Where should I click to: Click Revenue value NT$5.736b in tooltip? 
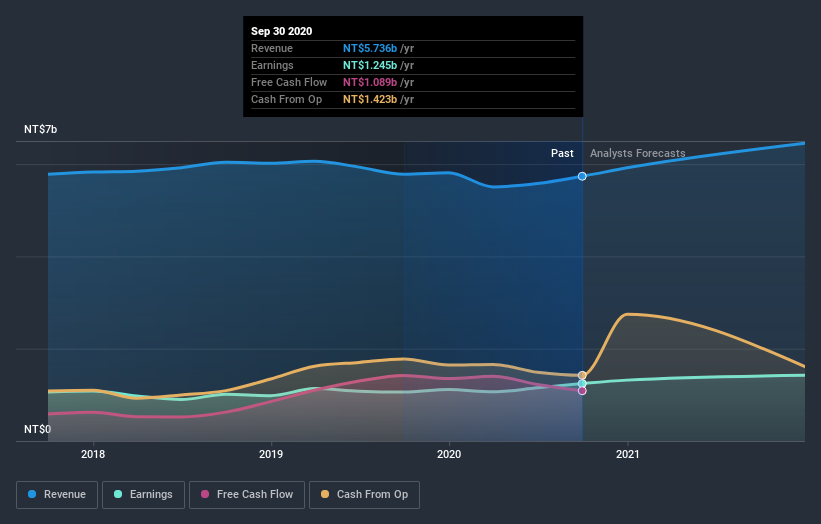pos(370,48)
